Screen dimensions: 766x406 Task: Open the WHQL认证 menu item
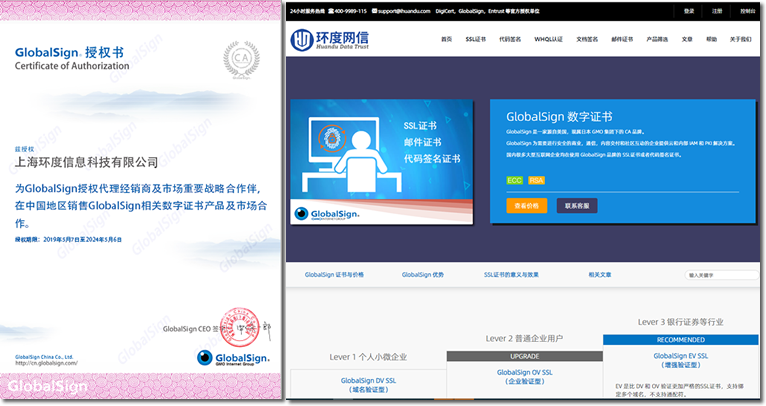click(549, 39)
